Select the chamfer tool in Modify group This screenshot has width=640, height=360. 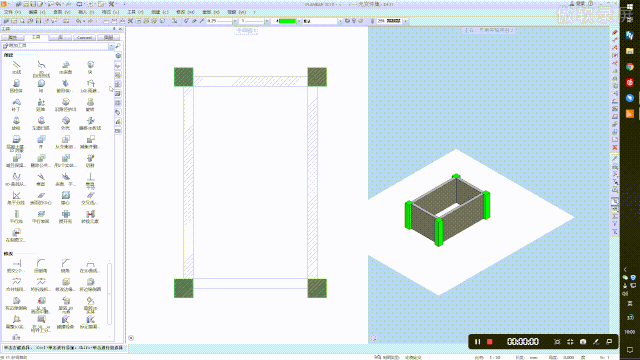click(x=65, y=265)
